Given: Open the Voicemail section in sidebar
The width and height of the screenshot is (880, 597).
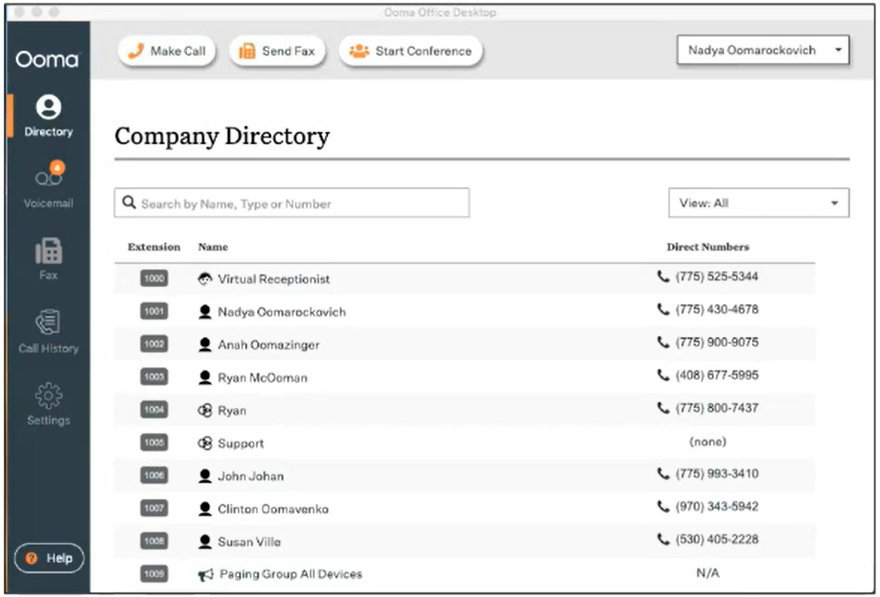Looking at the screenshot, I should (x=48, y=186).
